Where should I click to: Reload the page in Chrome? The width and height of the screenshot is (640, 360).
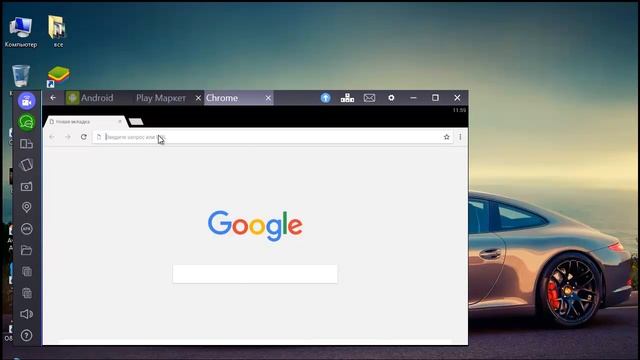tap(84, 137)
